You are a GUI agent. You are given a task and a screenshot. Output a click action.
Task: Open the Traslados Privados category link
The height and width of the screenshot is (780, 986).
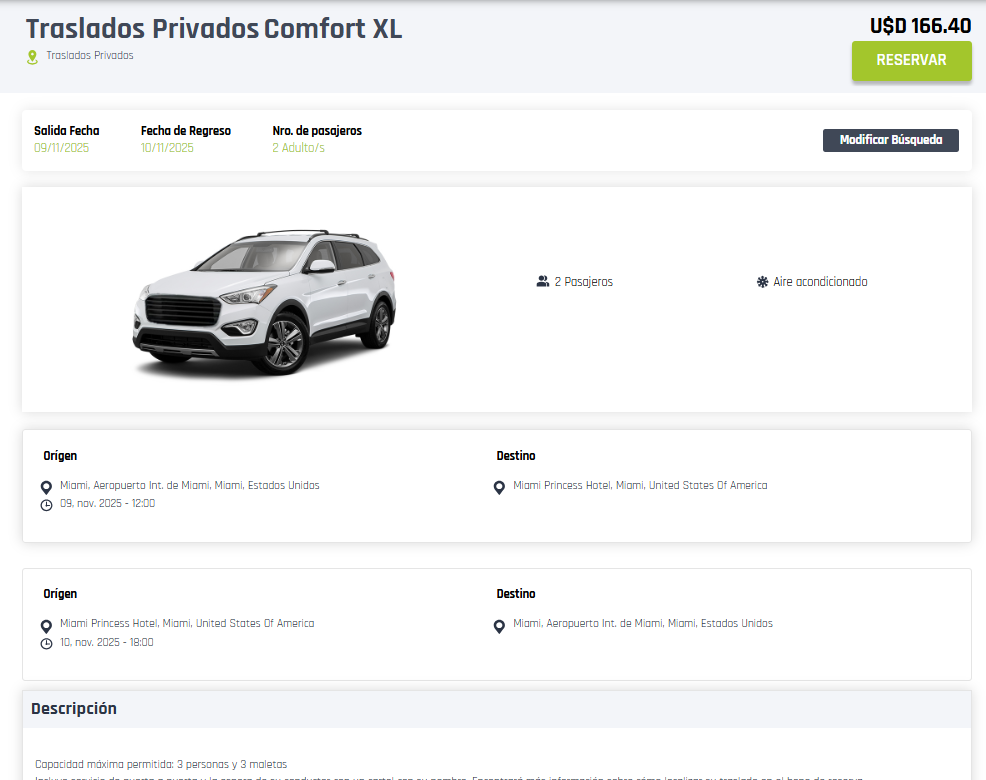pyautogui.click(x=89, y=56)
